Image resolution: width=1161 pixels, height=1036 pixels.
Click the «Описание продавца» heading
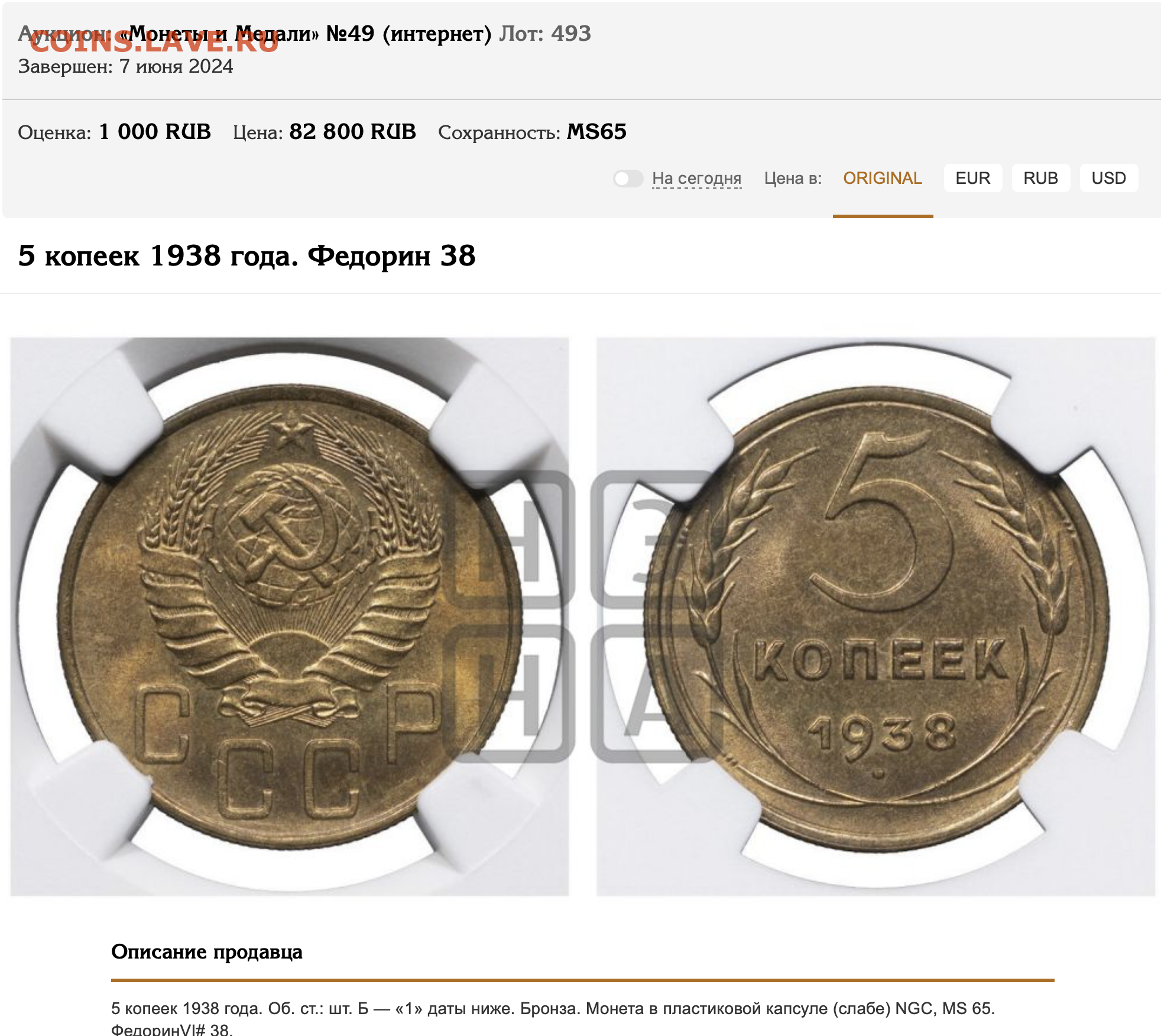[207, 951]
